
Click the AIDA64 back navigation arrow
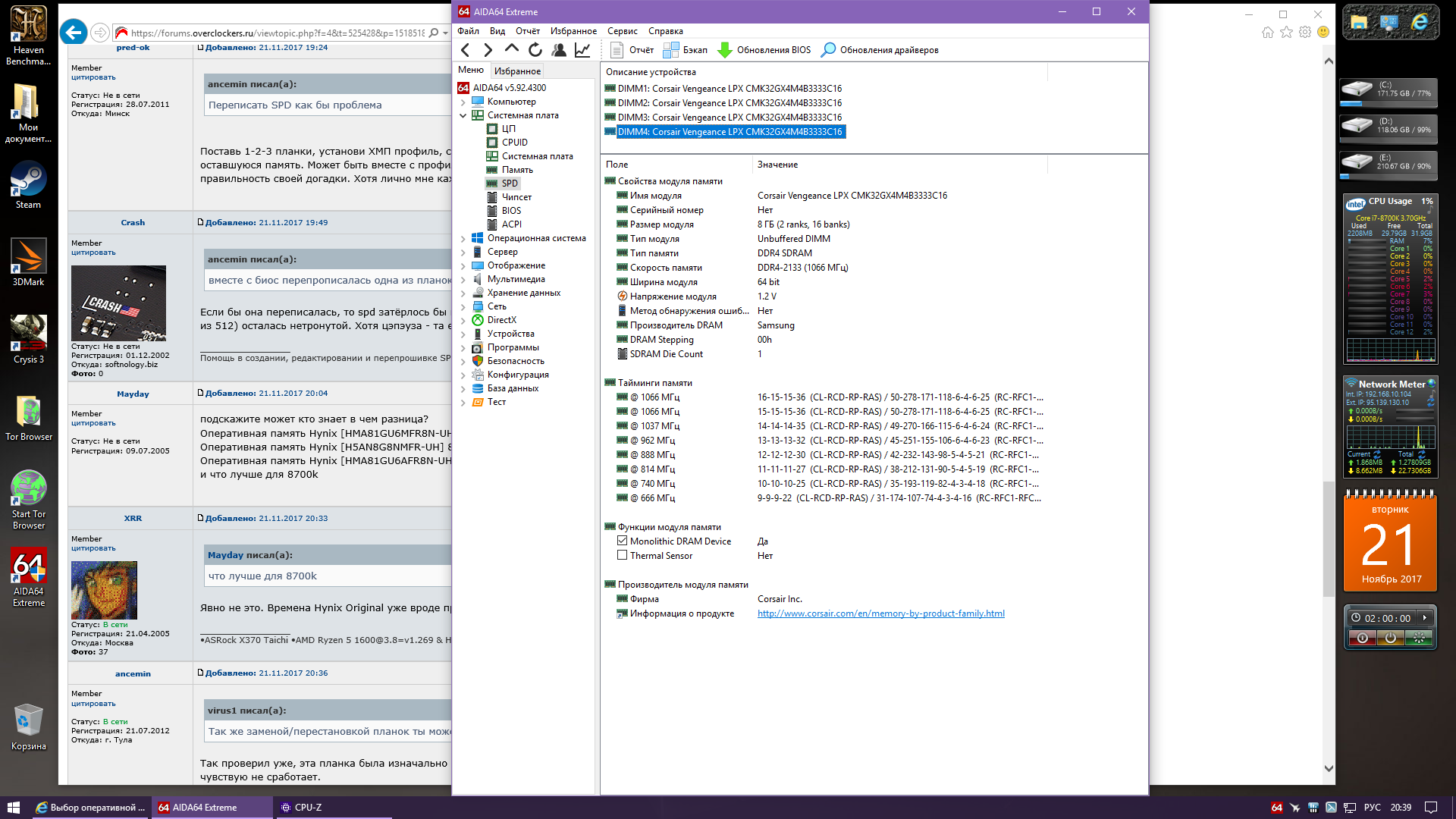click(x=466, y=50)
